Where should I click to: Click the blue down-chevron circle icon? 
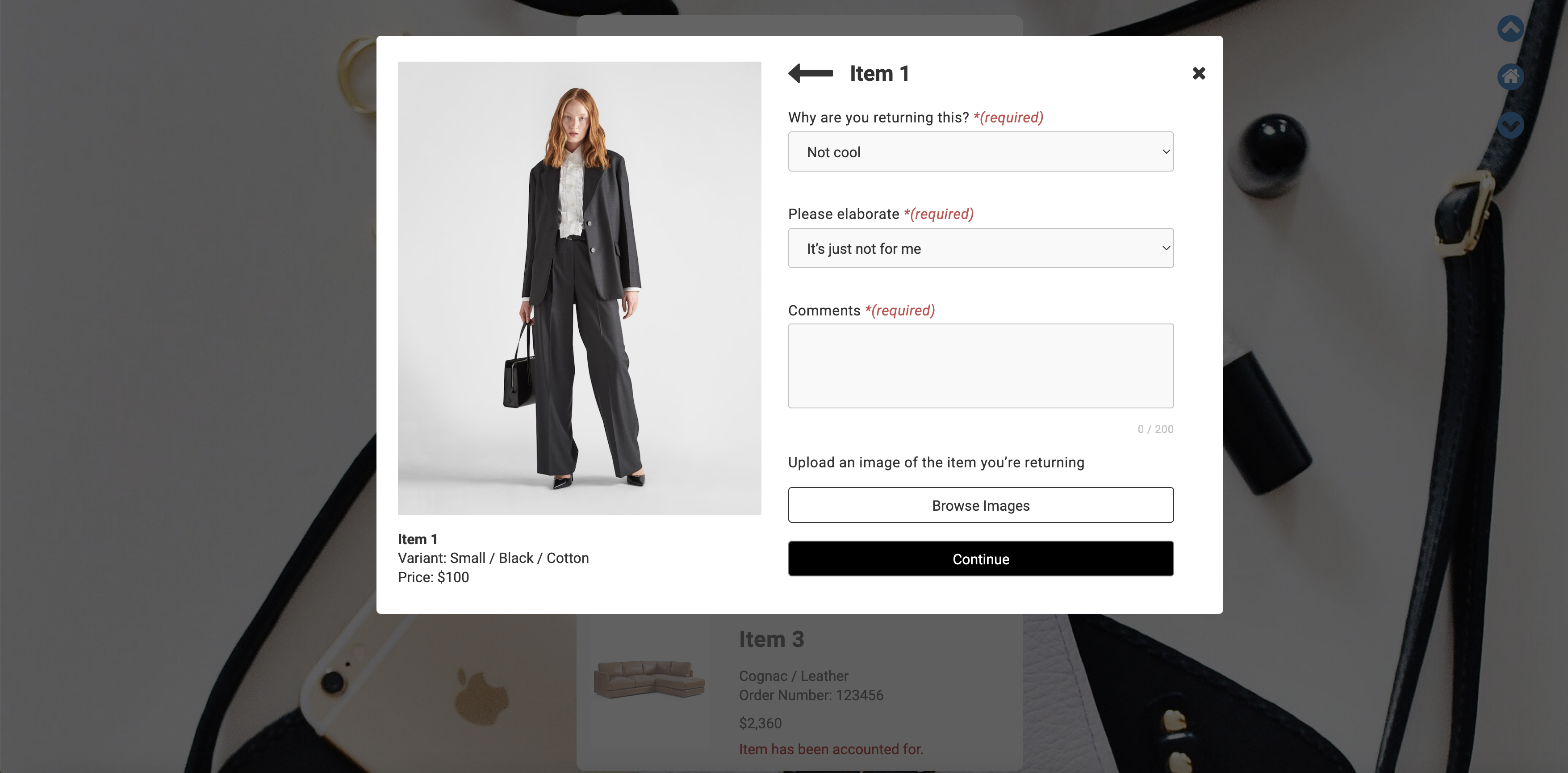click(1510, 126)
